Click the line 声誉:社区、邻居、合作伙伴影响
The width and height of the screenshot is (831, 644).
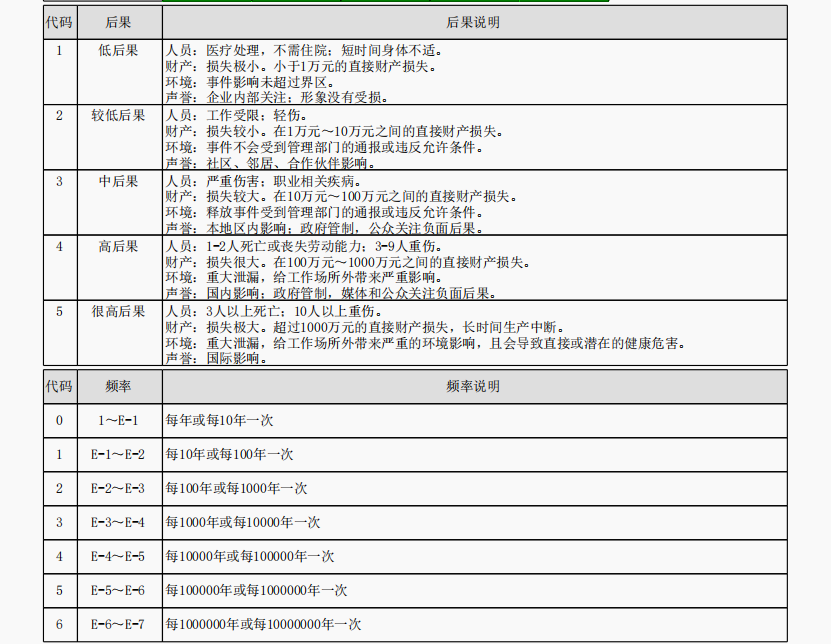(x=270, y=163)
